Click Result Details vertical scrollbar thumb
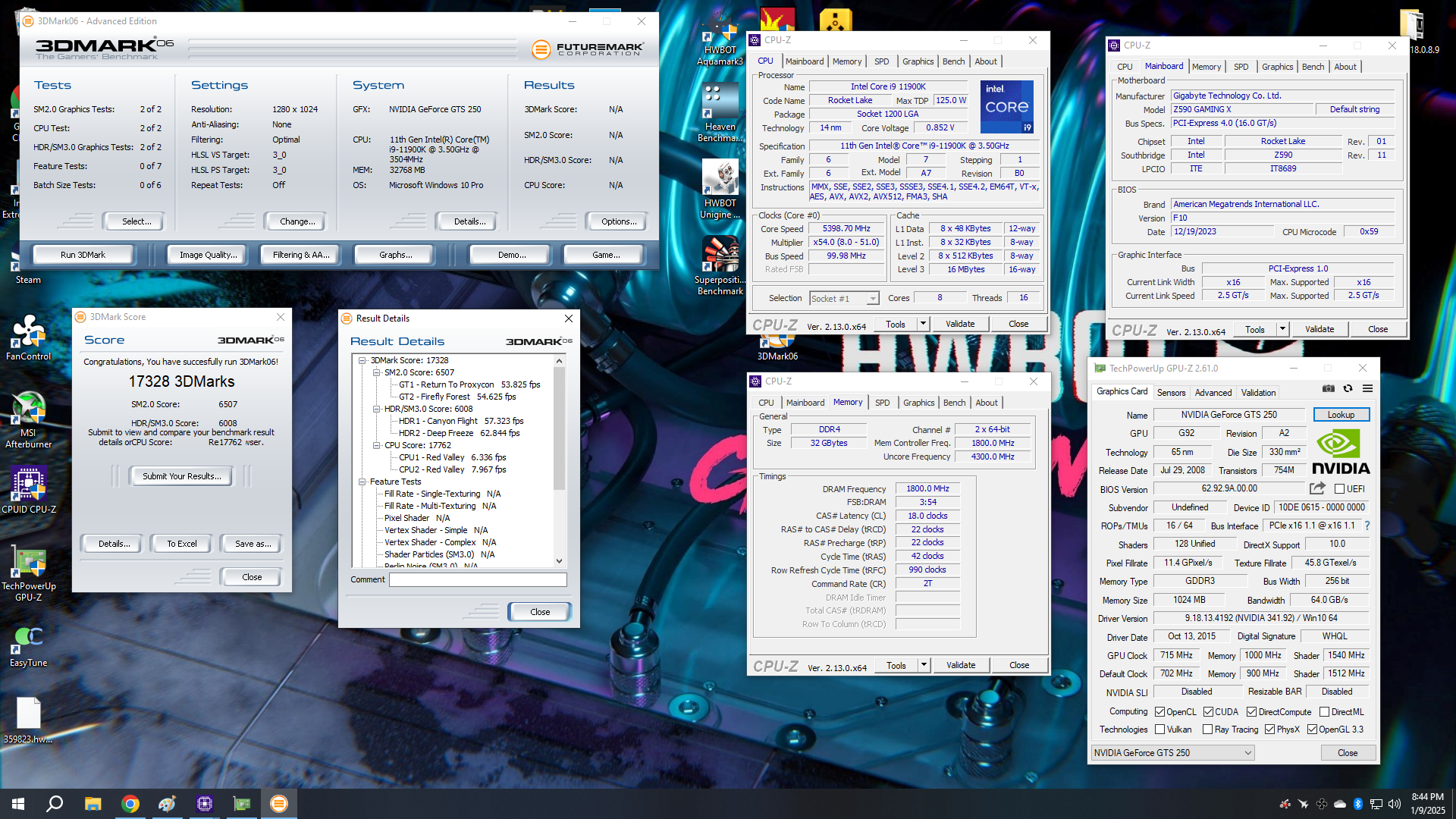1456x819 pixels. pyautogui.click(x=559, y=428)
